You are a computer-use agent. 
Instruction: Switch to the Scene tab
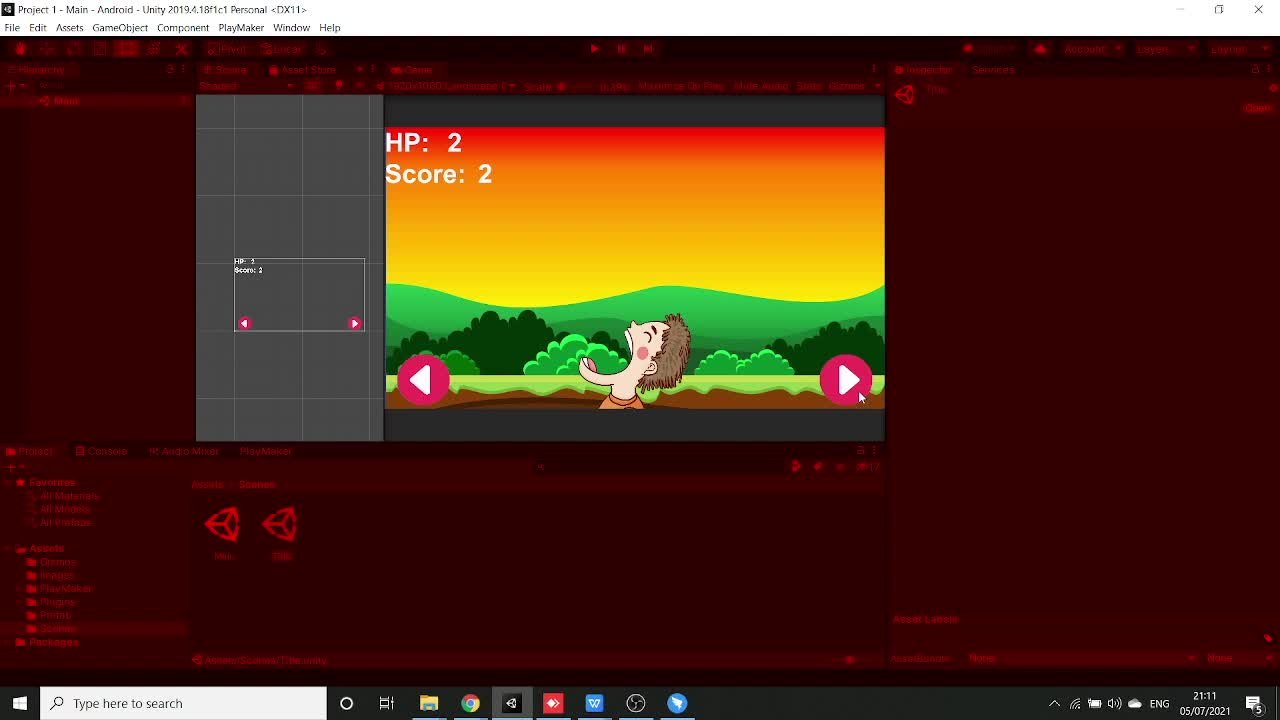click(225, 70)
